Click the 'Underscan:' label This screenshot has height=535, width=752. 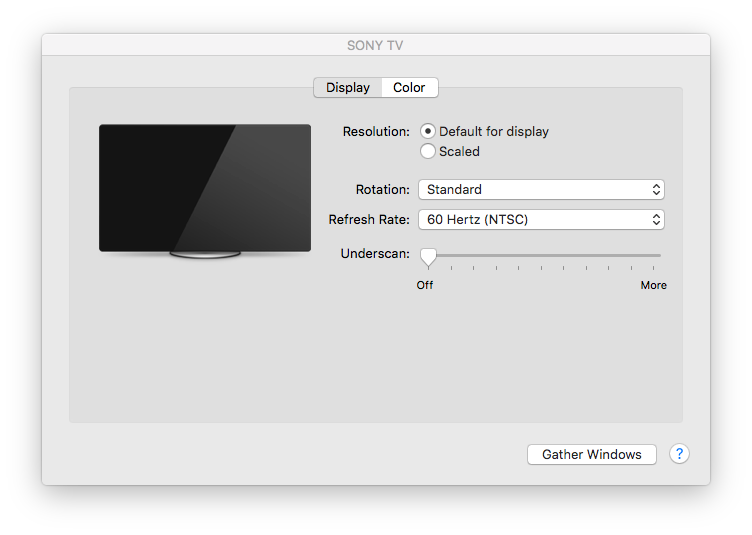375,254
